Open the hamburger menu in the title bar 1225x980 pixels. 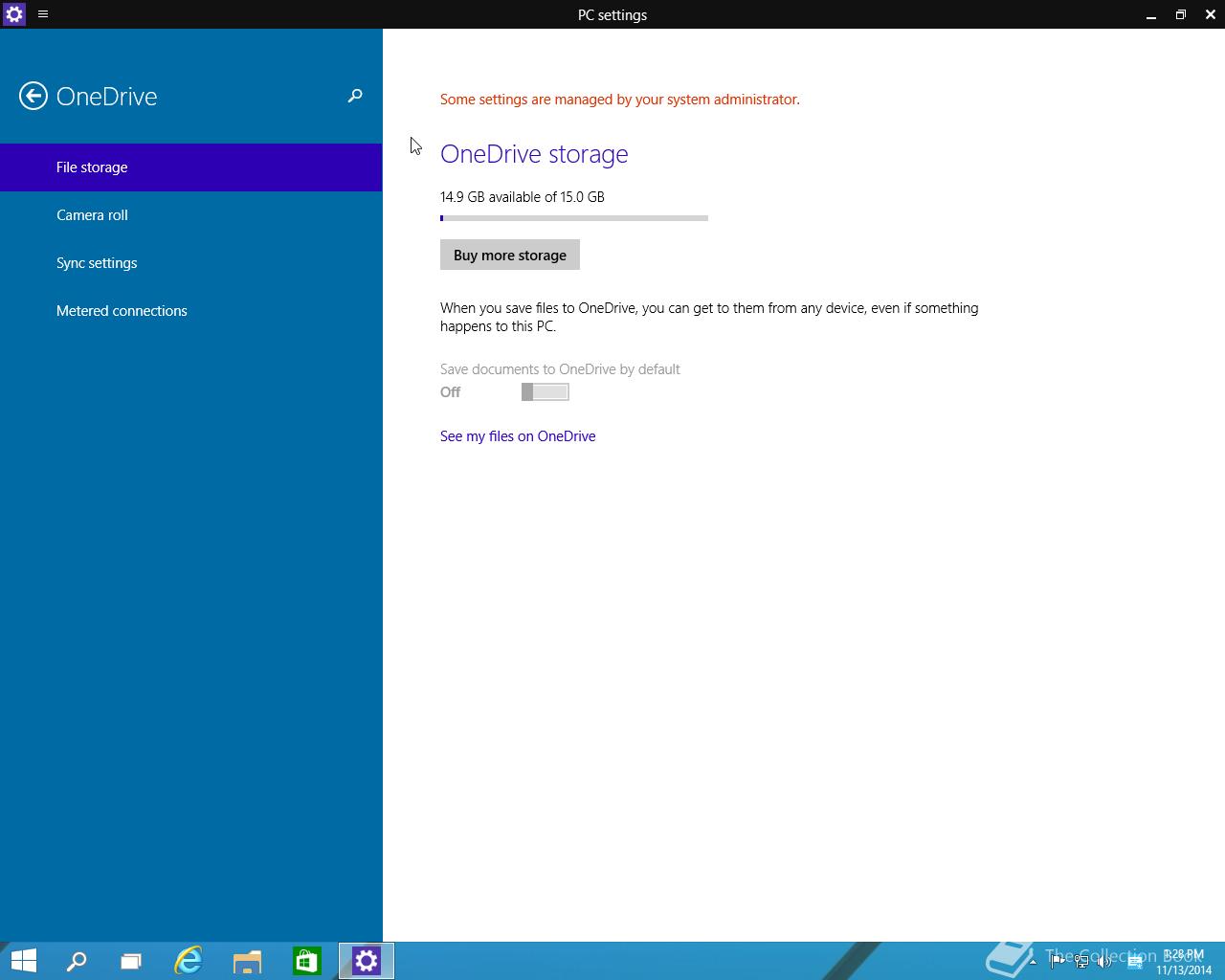click(43, 14)
